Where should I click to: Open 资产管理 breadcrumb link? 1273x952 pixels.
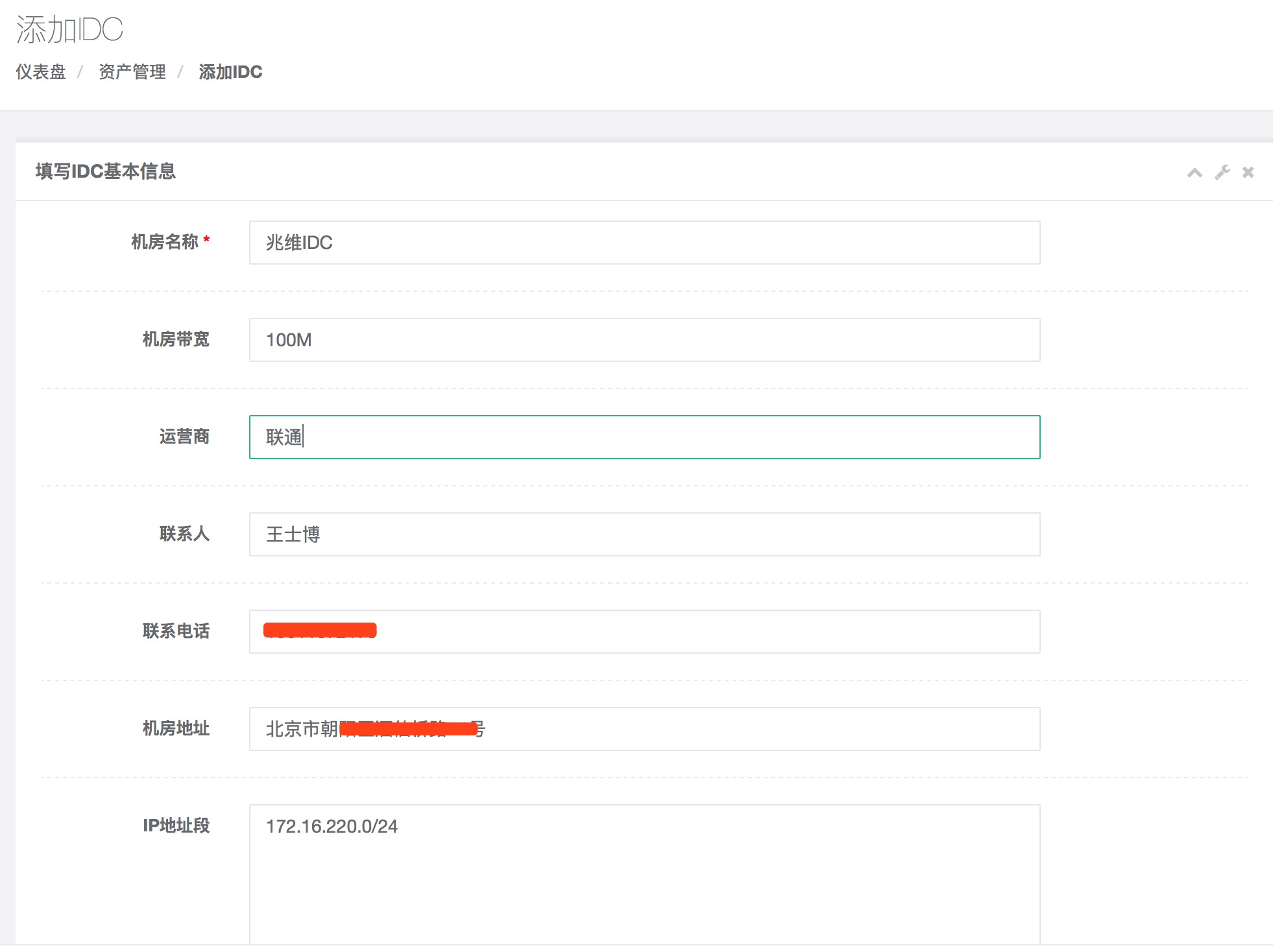[132, 72]
